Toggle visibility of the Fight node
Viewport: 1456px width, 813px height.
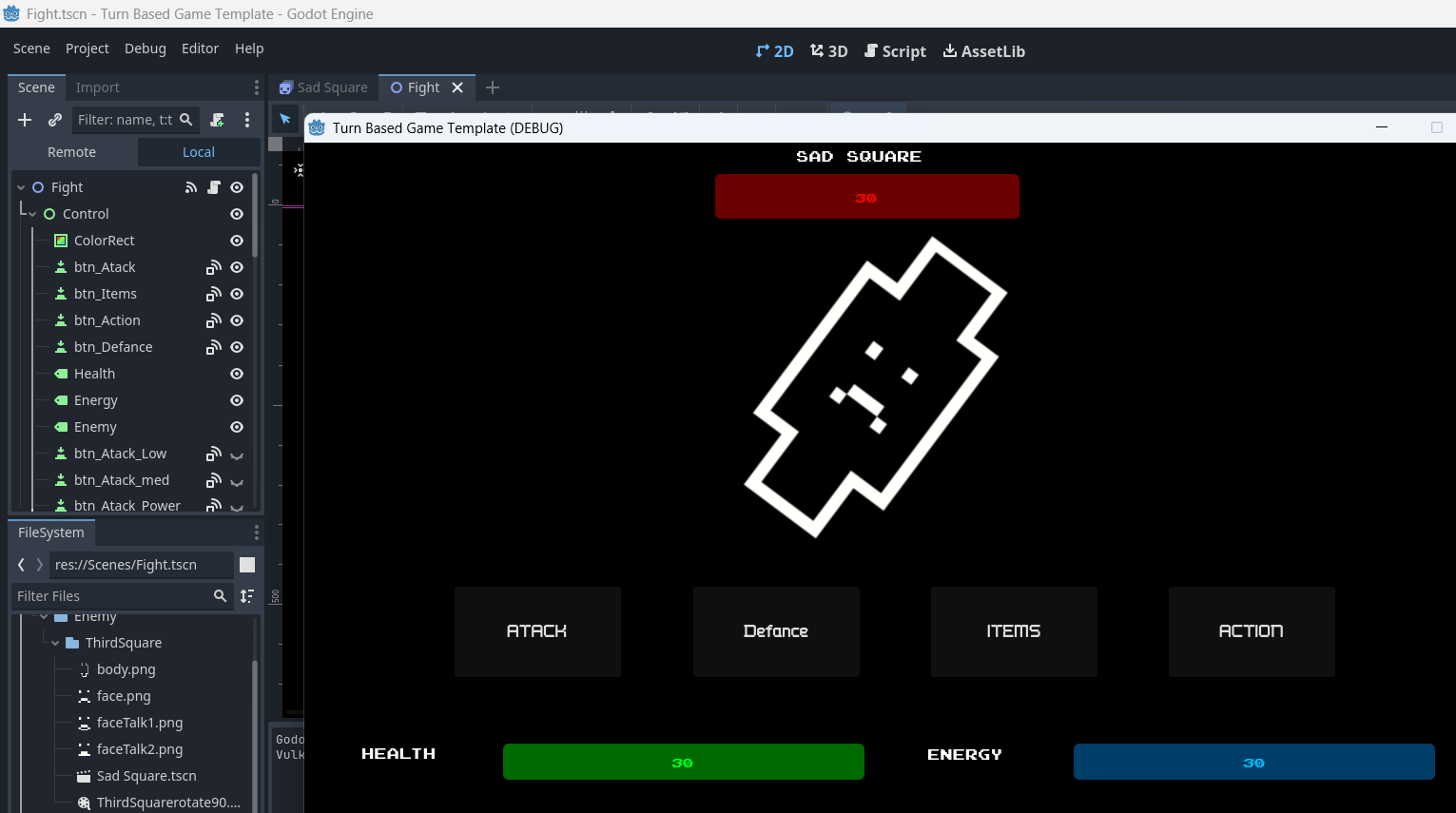click(x=237, y=187)
